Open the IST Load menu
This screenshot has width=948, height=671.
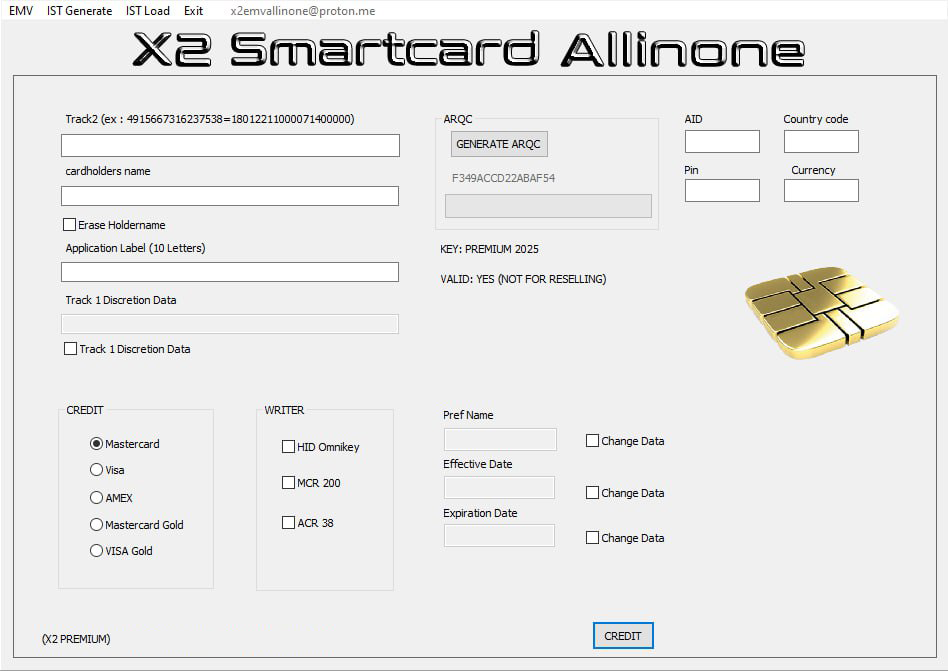[148, 11]
